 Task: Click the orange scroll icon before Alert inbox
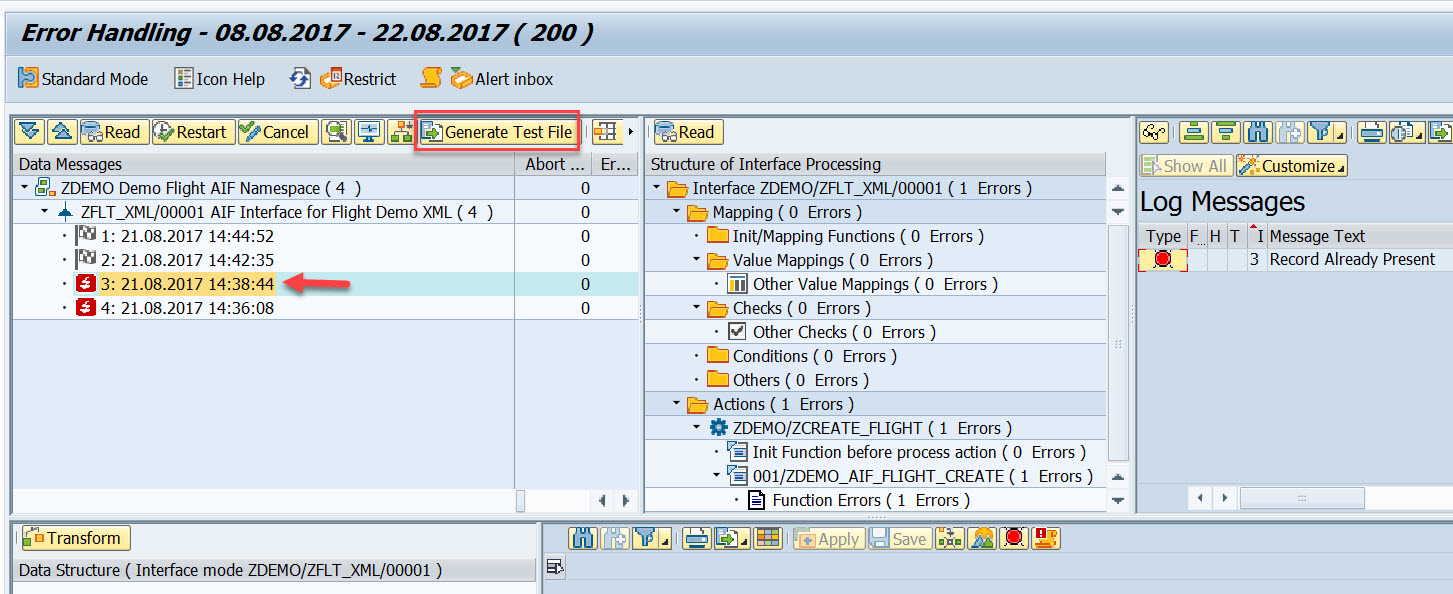431,78
